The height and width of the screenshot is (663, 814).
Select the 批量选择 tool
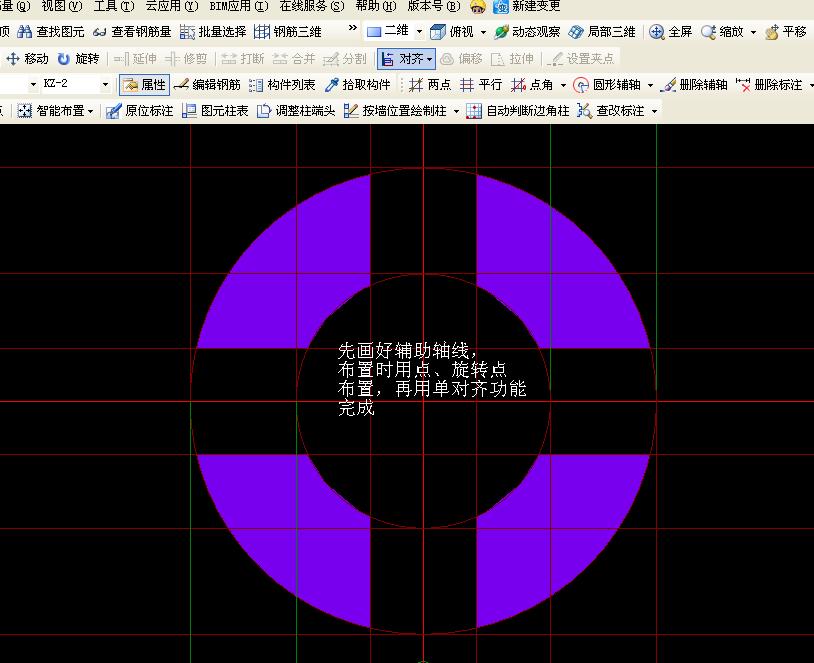[213, 32]
